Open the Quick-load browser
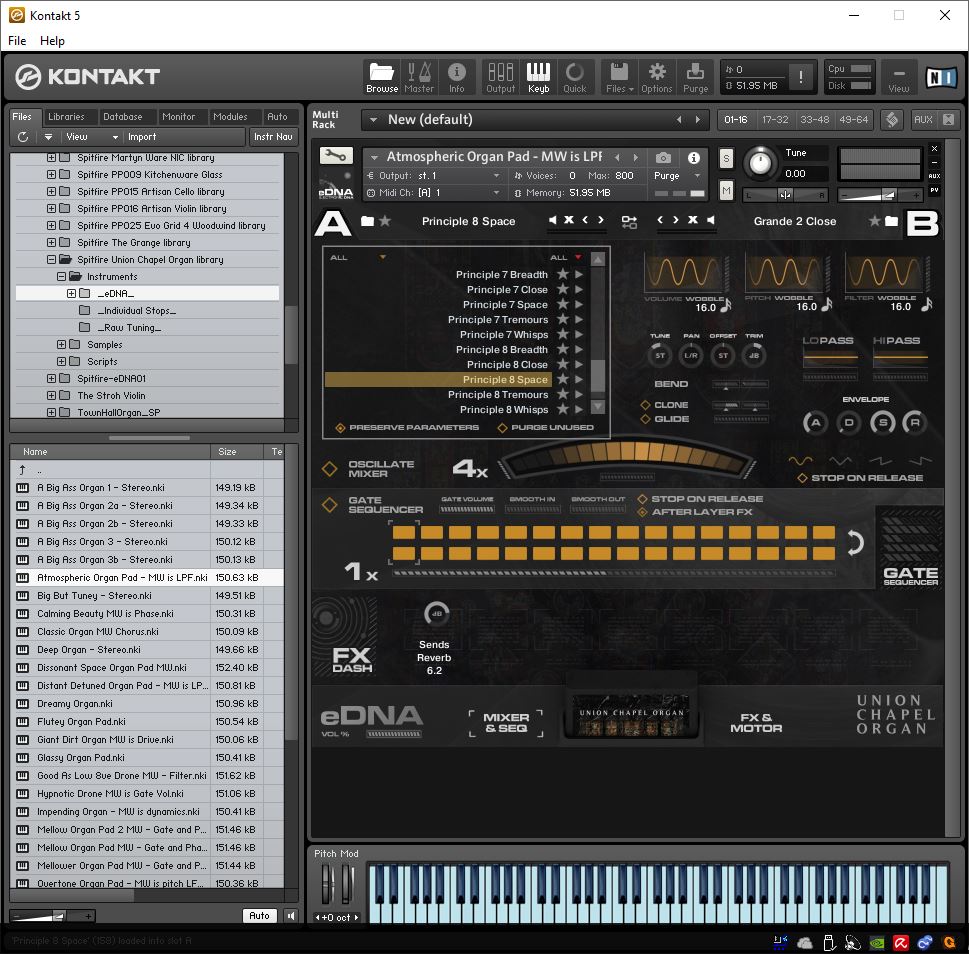 575,77
